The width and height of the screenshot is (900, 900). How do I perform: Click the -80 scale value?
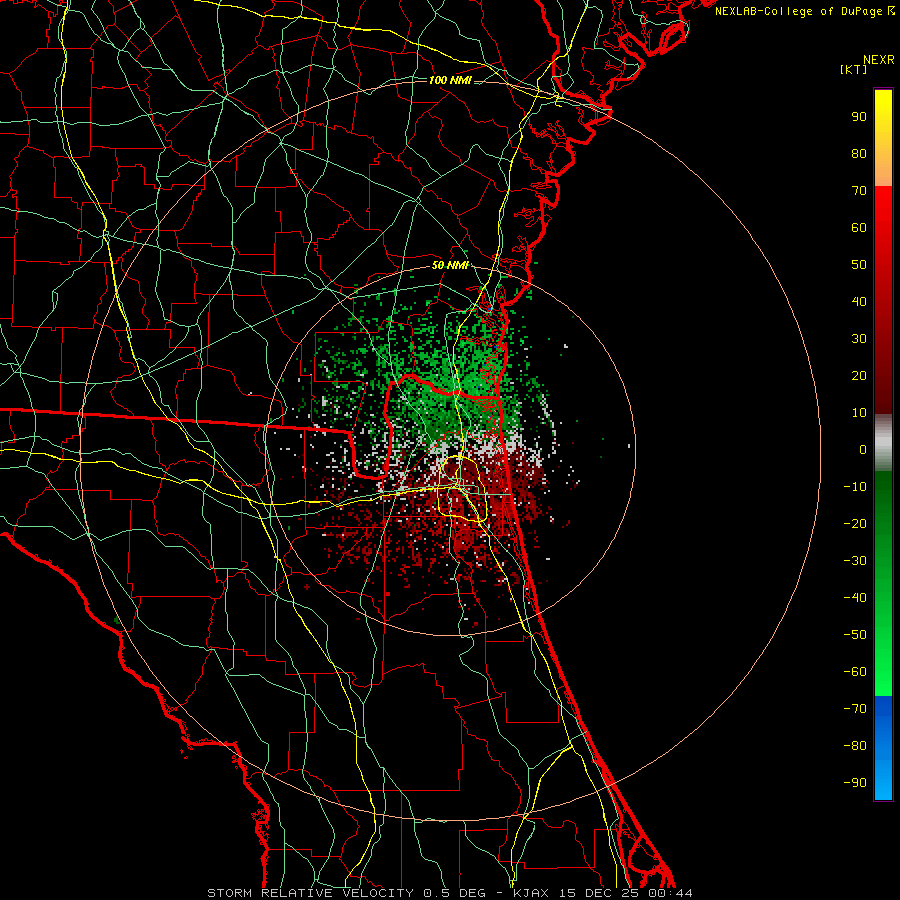click(x=855, y=746)
